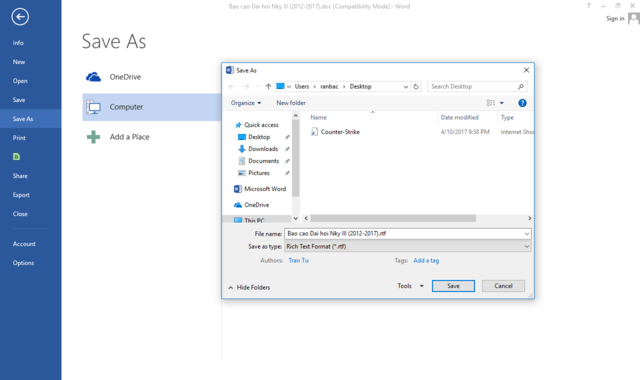The image size is (640, 380).
Task: Click the New folder button
Action: click(x=291, y=103)
